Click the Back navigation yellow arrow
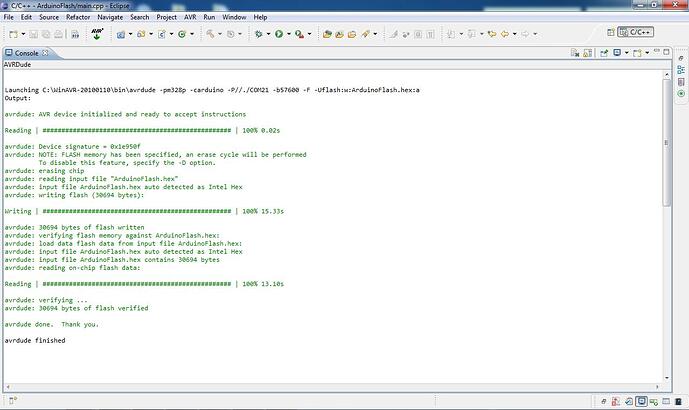 point(505,34)
